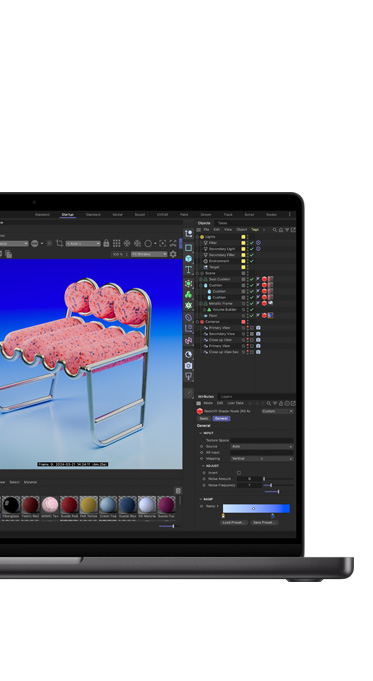Toggle the visibility dots of Metallic Frame
The height and width of the screenshot is (681, 373).
248,303
